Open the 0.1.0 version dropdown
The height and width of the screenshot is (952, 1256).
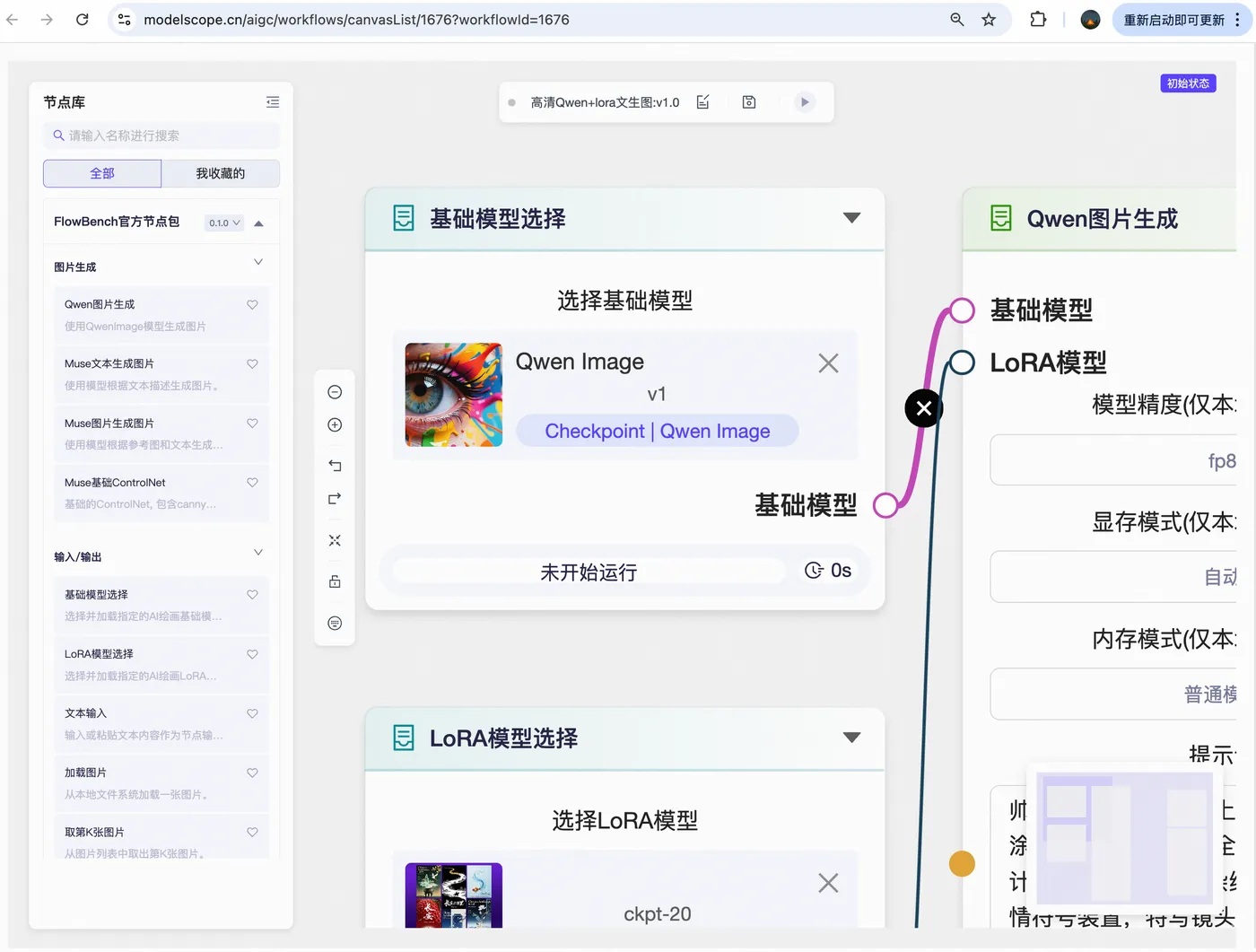pyautogui.click(x=224, y=223)
